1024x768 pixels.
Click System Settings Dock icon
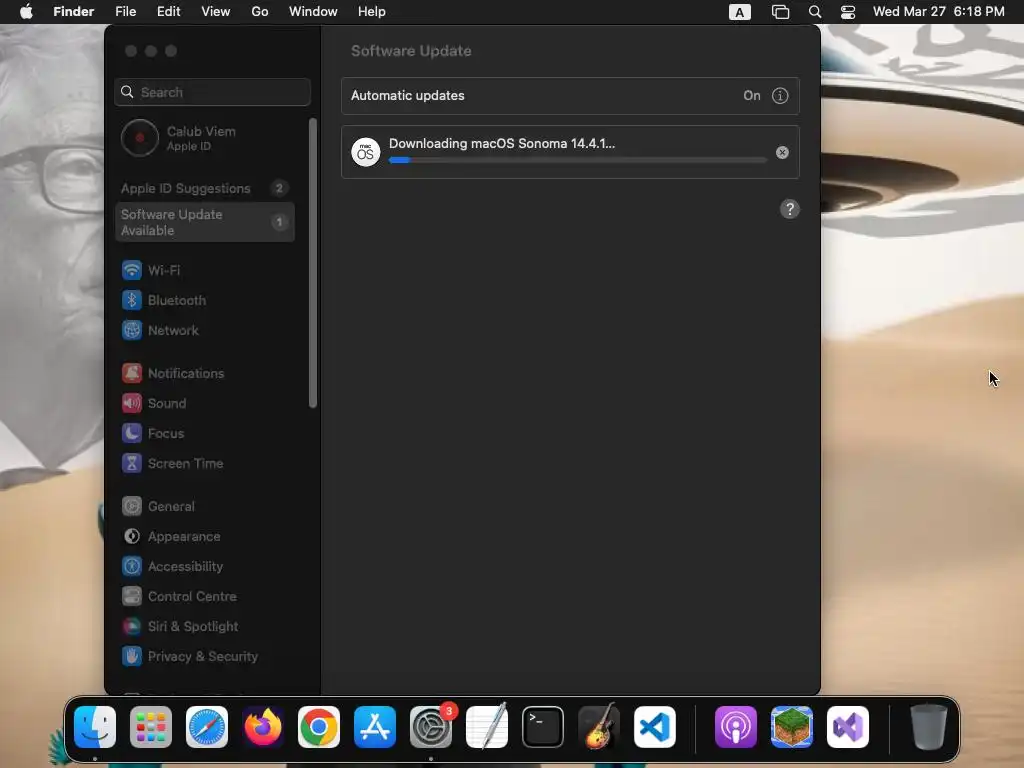(x=431, y=727)
